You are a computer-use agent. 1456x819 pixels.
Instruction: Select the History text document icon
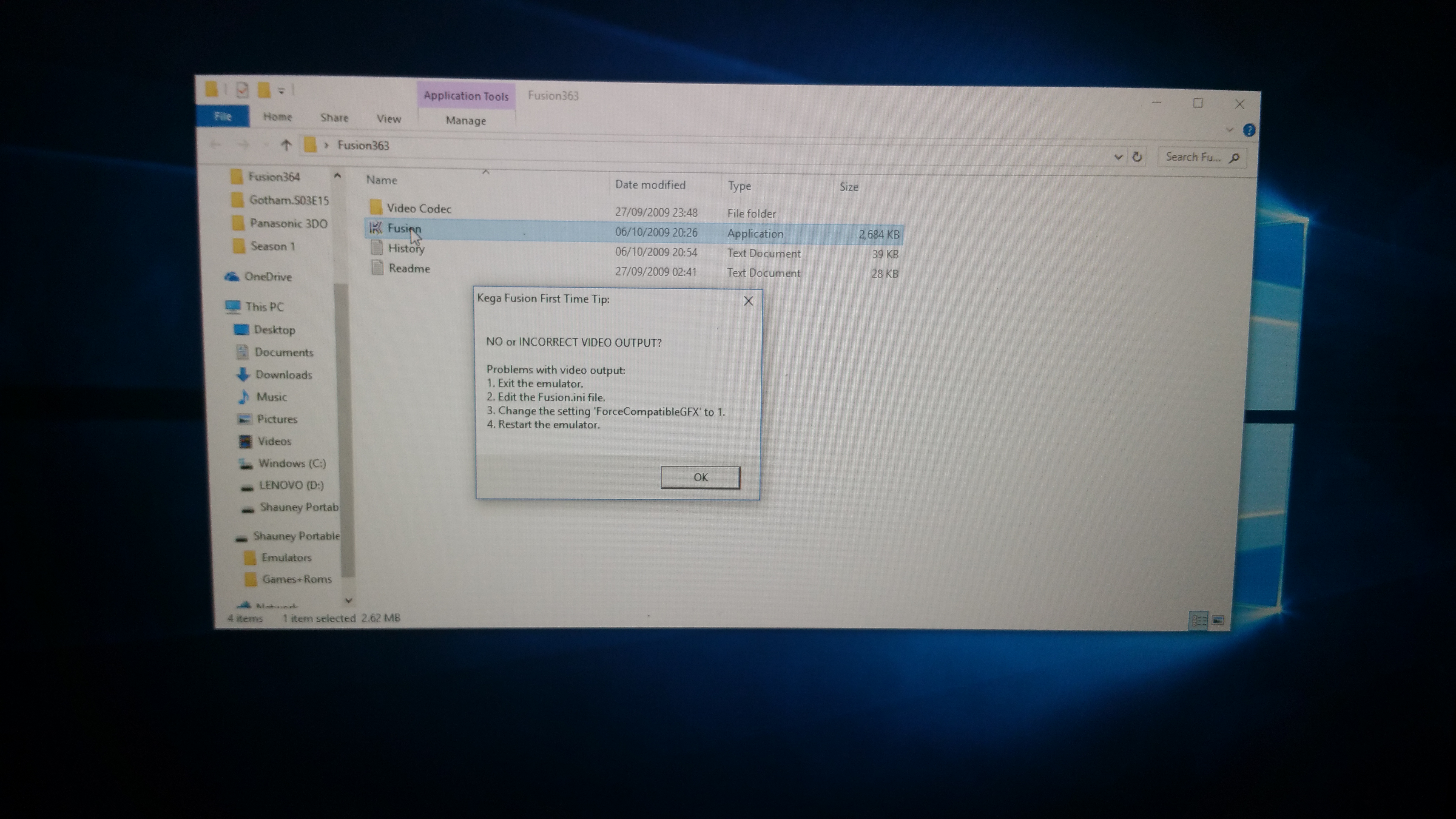click(x=377, y=248)
